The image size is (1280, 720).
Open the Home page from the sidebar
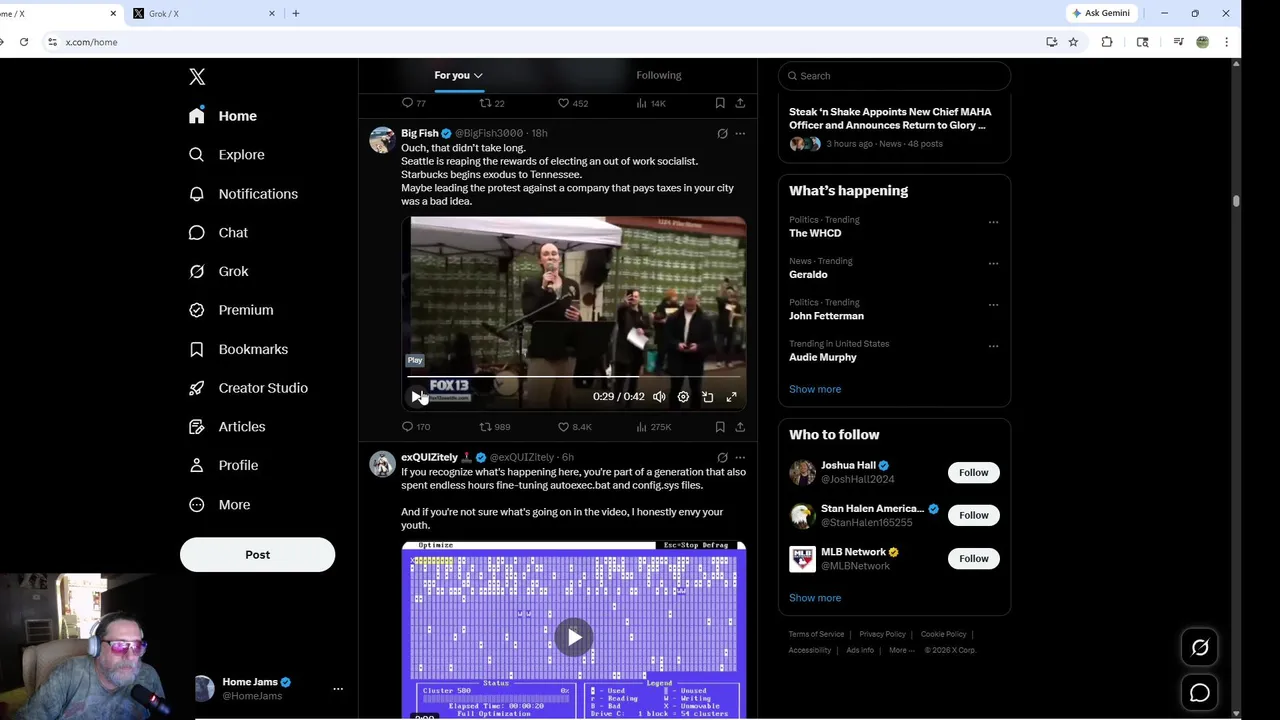coord(223,116)
